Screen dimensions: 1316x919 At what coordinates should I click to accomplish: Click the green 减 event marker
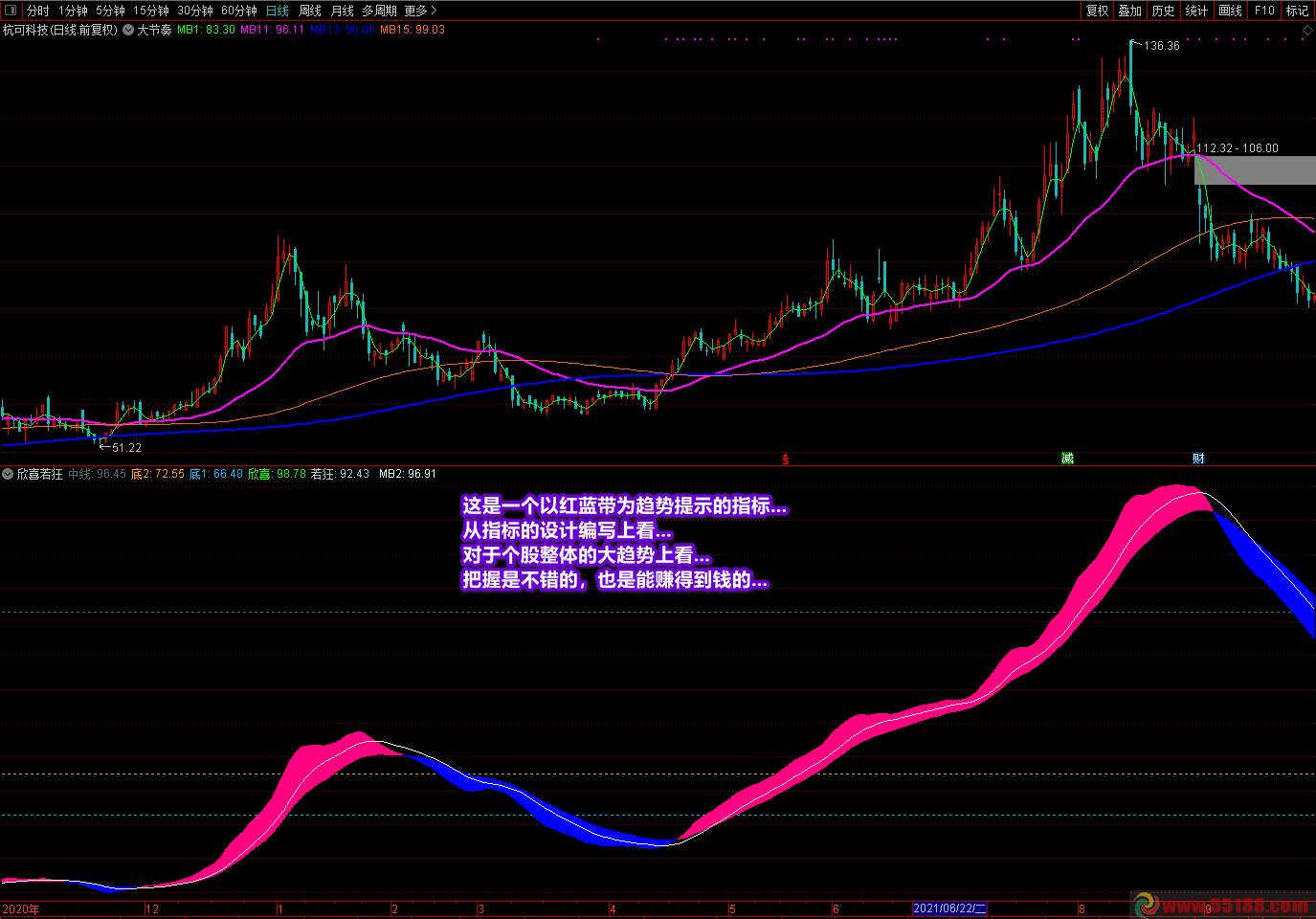1067,459
